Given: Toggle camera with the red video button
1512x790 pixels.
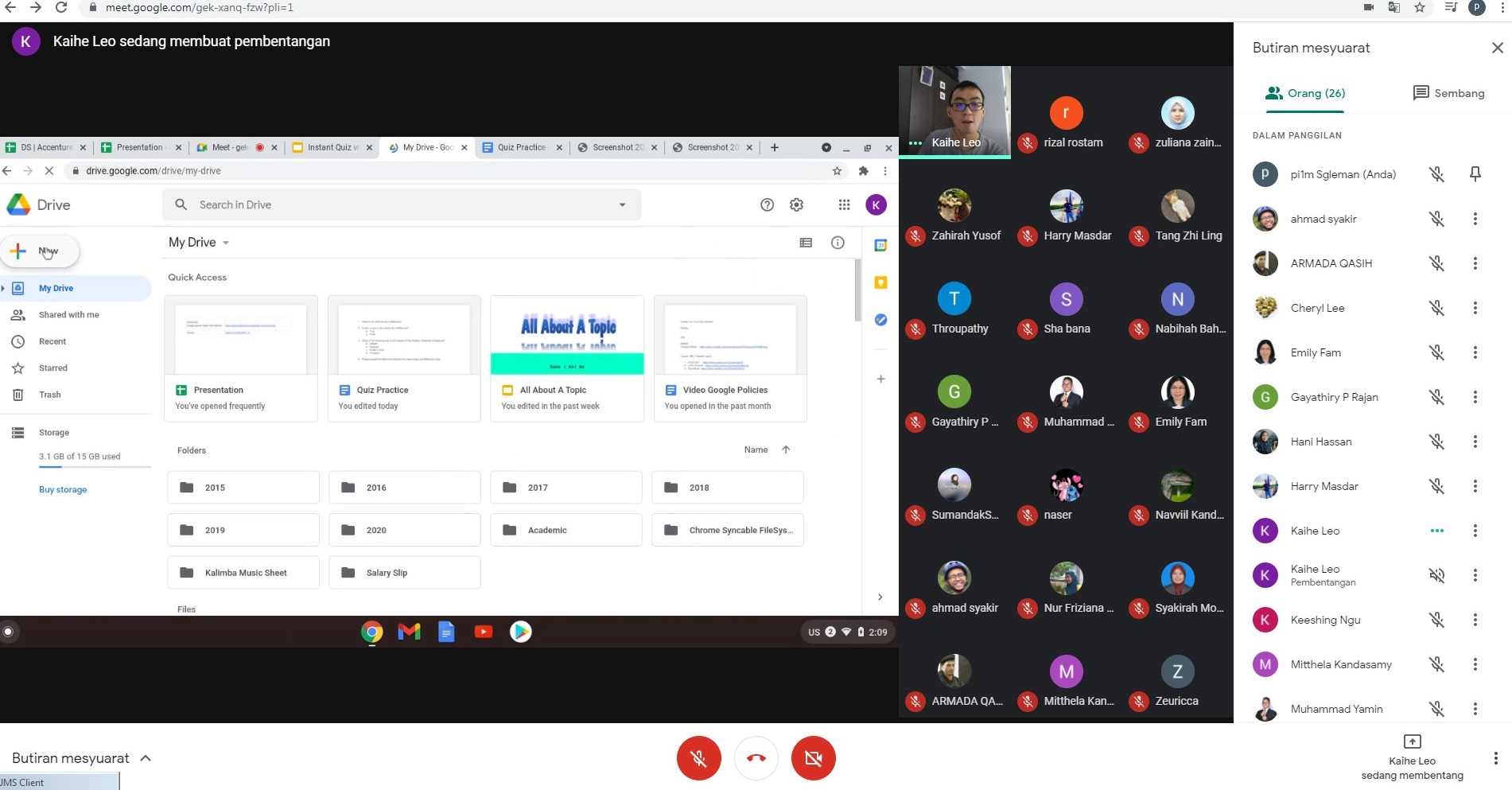Looking at the screenshot, I should click(x=813, y=758).
